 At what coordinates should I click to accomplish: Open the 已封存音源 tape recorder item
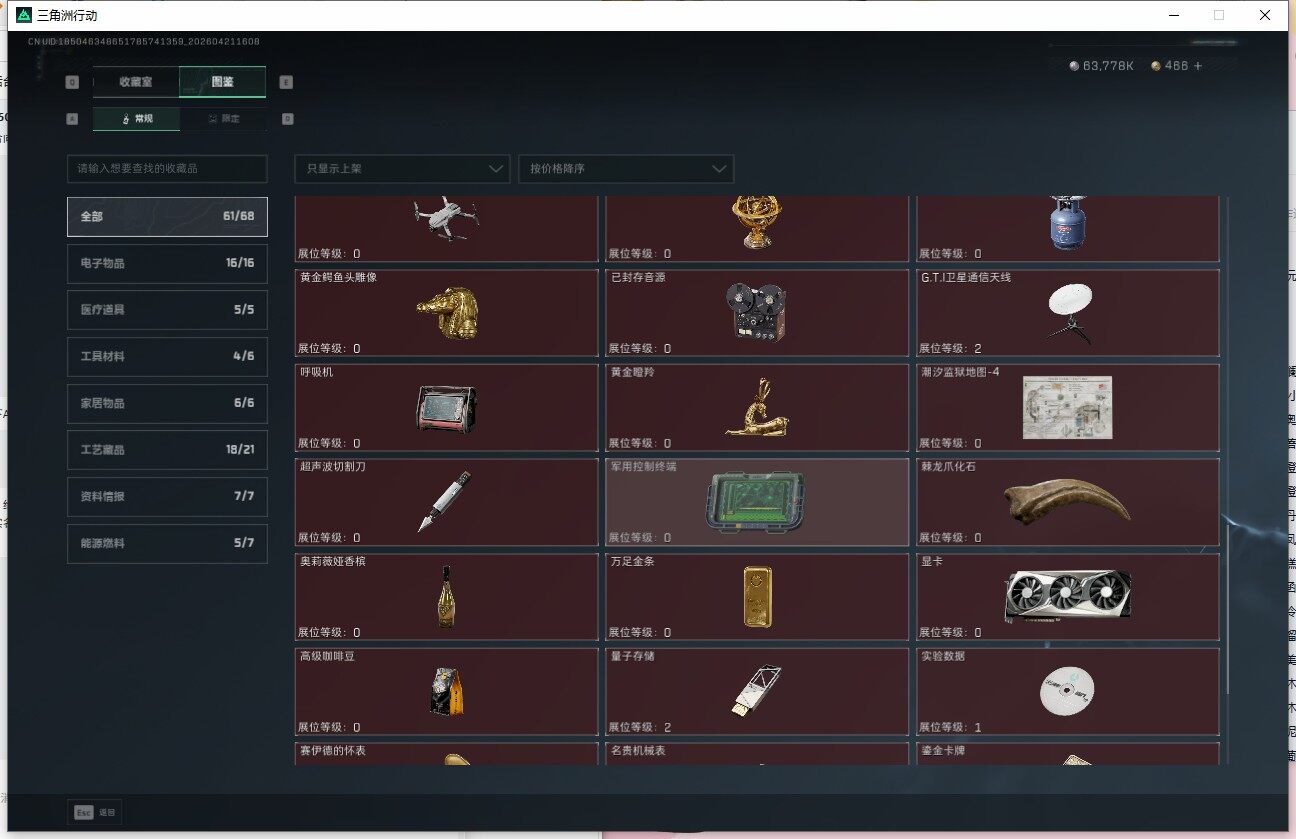tap(757, 313)
